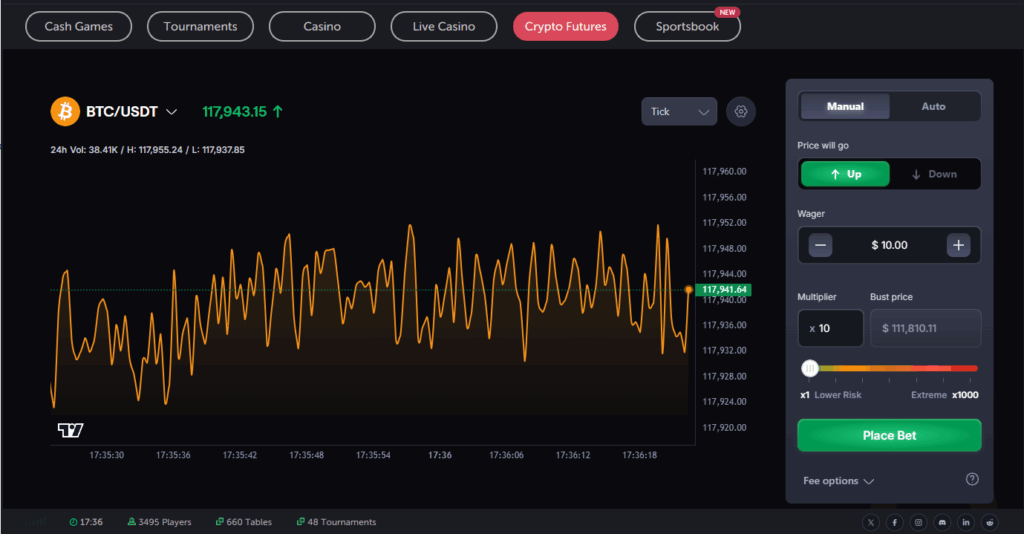Select the Crypto Futures tab
This screenshot has width=1024, height=534.
(x=566, y=27)
